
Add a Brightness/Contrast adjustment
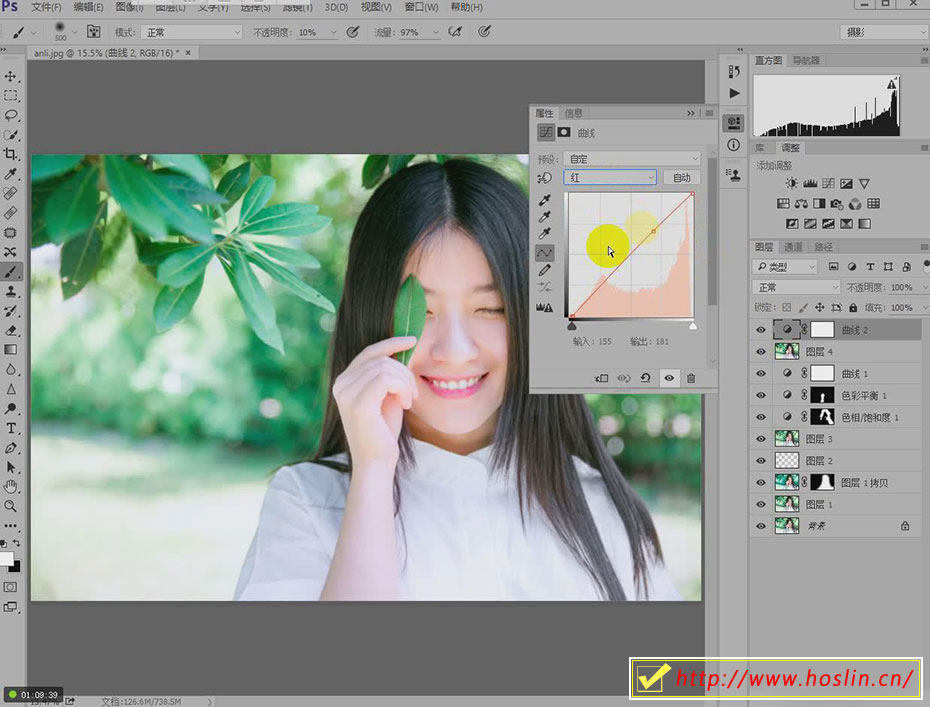(x=791, y=183)
